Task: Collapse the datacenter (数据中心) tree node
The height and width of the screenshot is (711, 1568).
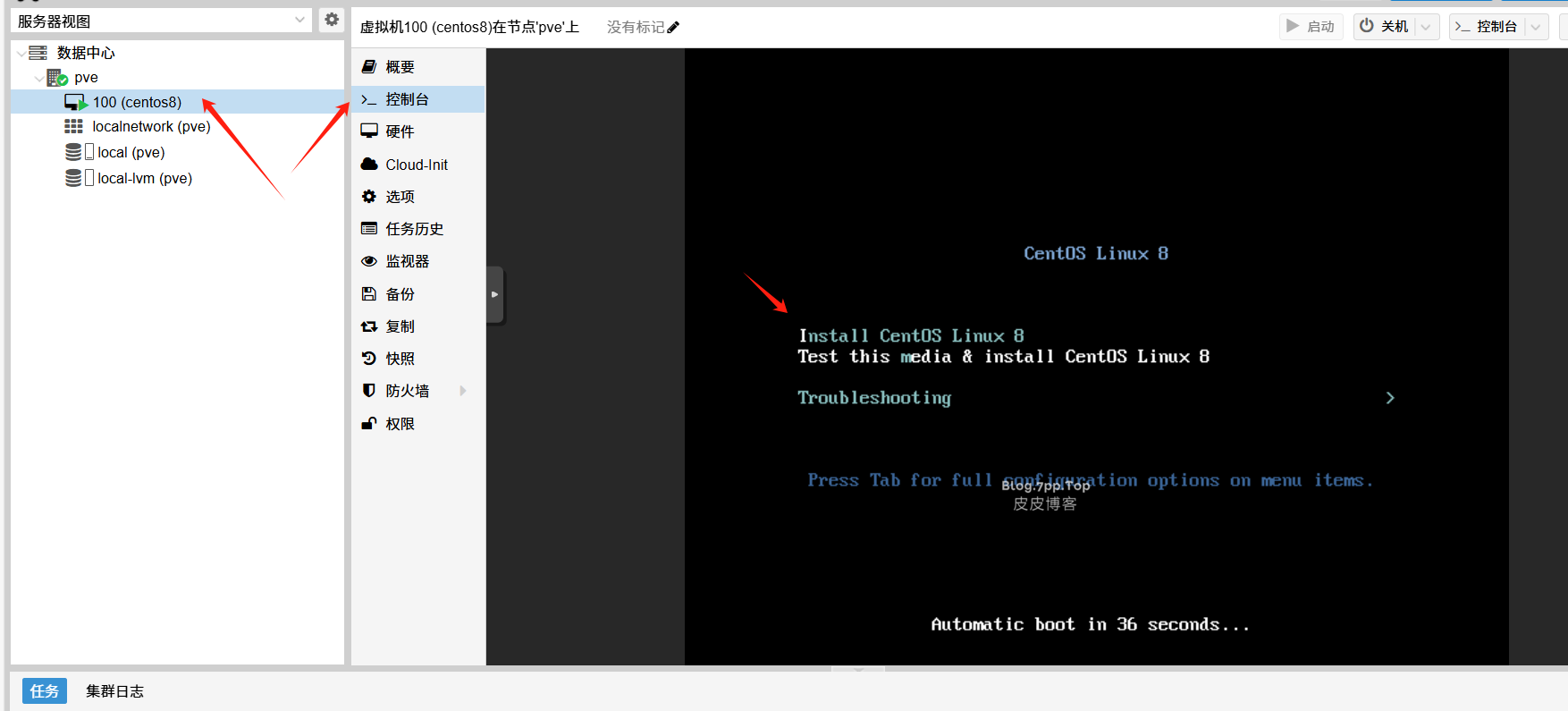Action: click(x=21, y=54)
